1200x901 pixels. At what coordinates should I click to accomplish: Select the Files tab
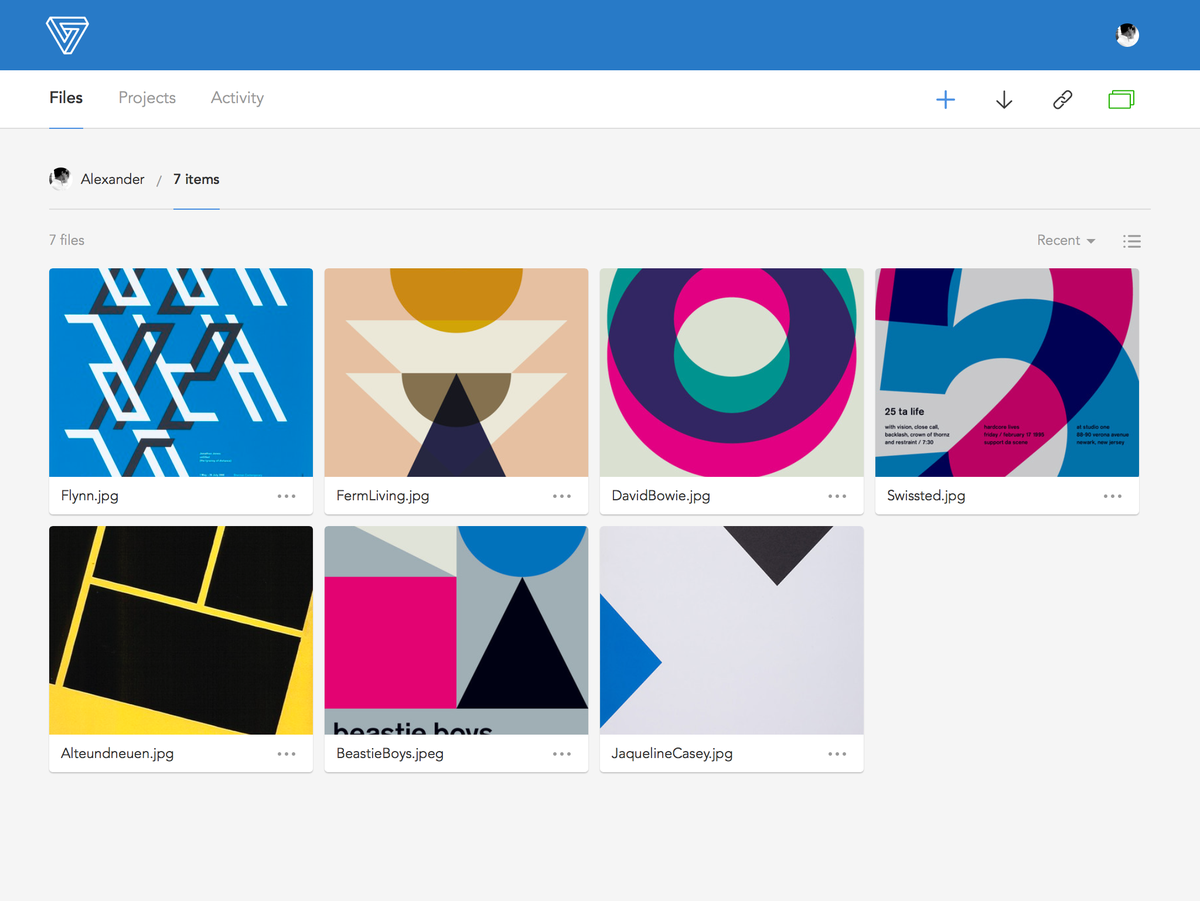coord(66,98)
